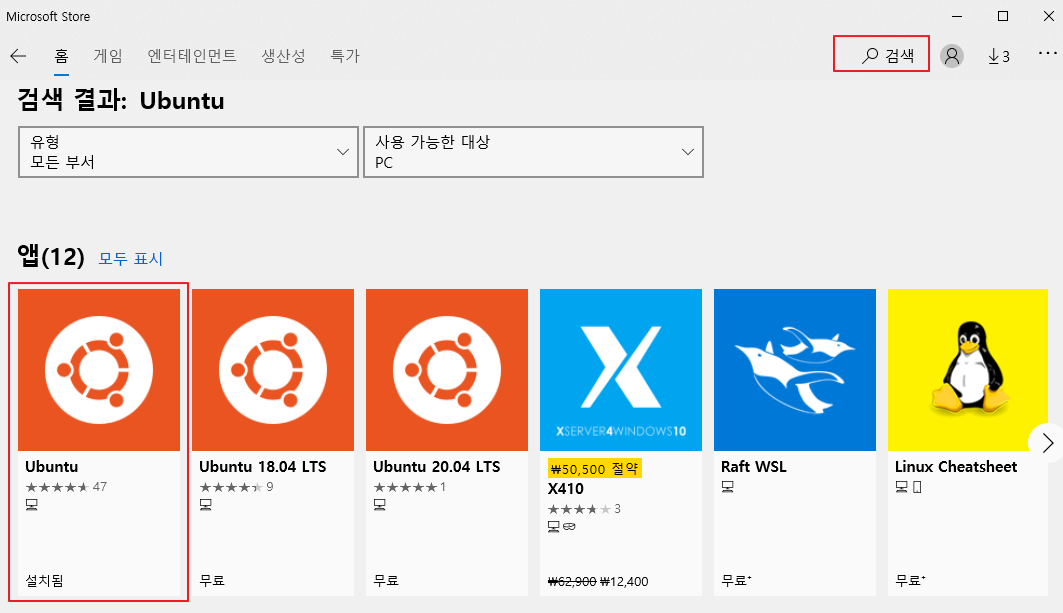This screenshot has height=613, width=1063.
Task: Open the X410 app tile image
Action: (x=621, y=370)
